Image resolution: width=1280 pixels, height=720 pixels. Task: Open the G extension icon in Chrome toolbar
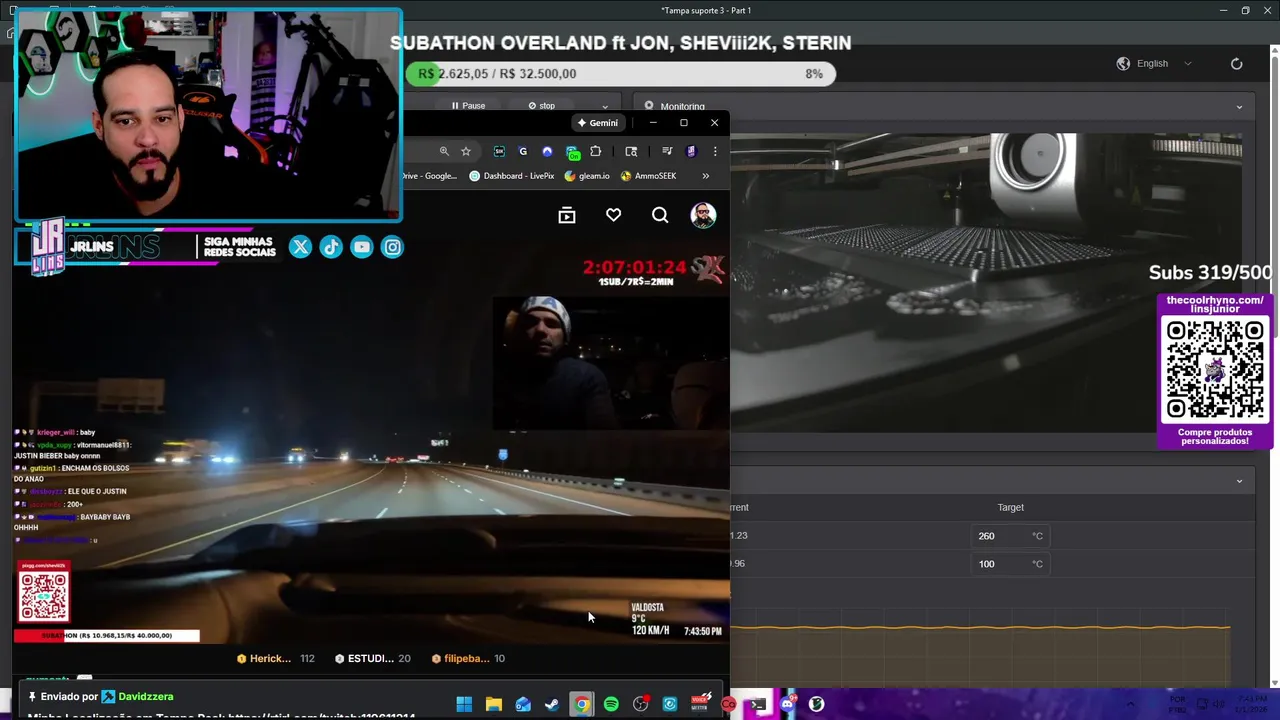tap(523, 151)
